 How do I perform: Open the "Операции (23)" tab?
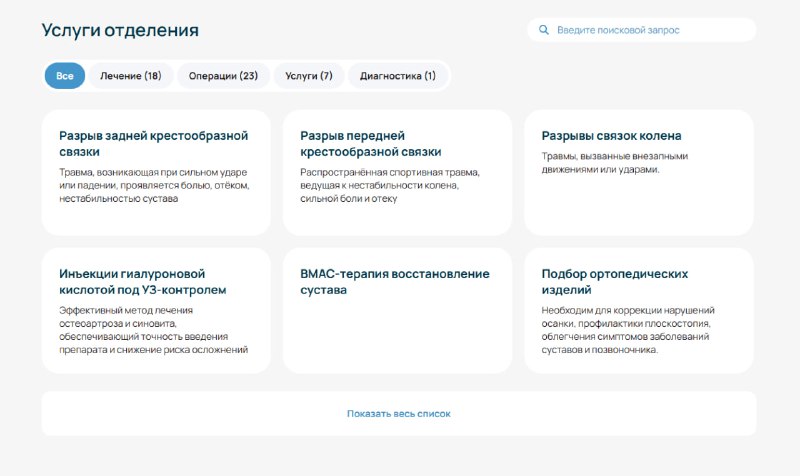(x=223, y=76)
